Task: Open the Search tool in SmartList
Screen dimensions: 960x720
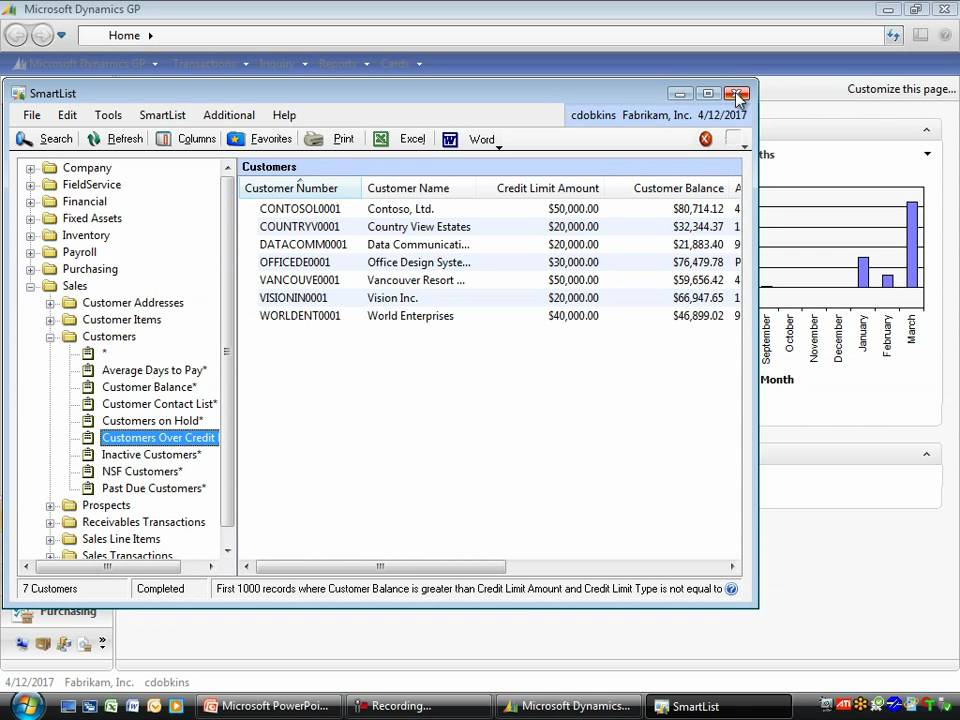Action: 45,139
